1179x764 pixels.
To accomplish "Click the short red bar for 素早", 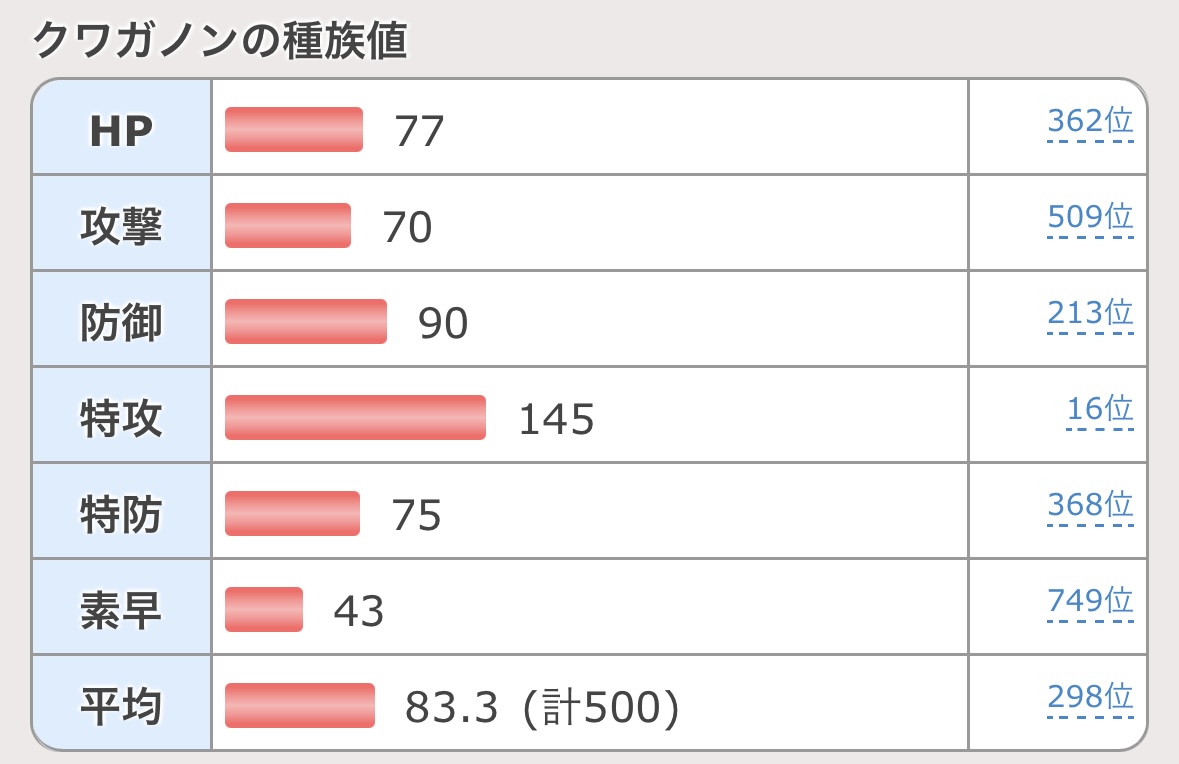I will 264,610.
